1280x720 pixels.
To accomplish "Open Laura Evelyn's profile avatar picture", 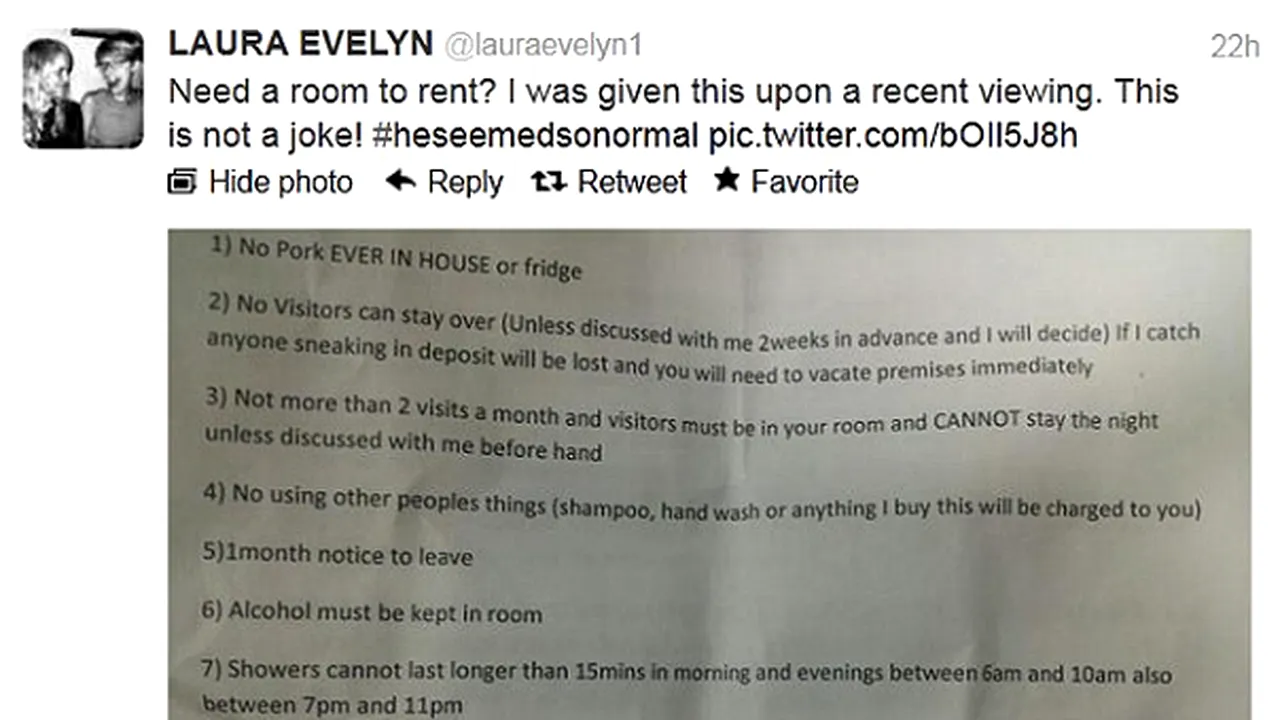I will 83,88.
